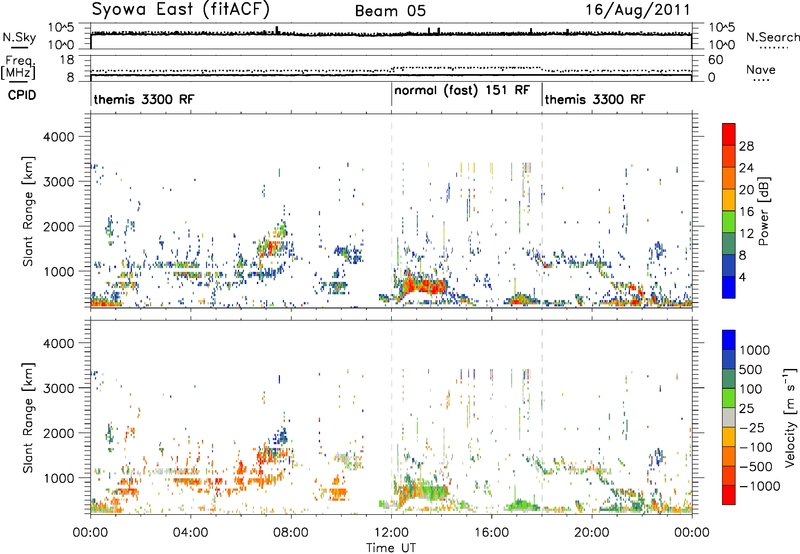The width and height of the screenshot is (800, 554).
Task: Click the '12:00' time tick label
Action: tap(391, 533)
